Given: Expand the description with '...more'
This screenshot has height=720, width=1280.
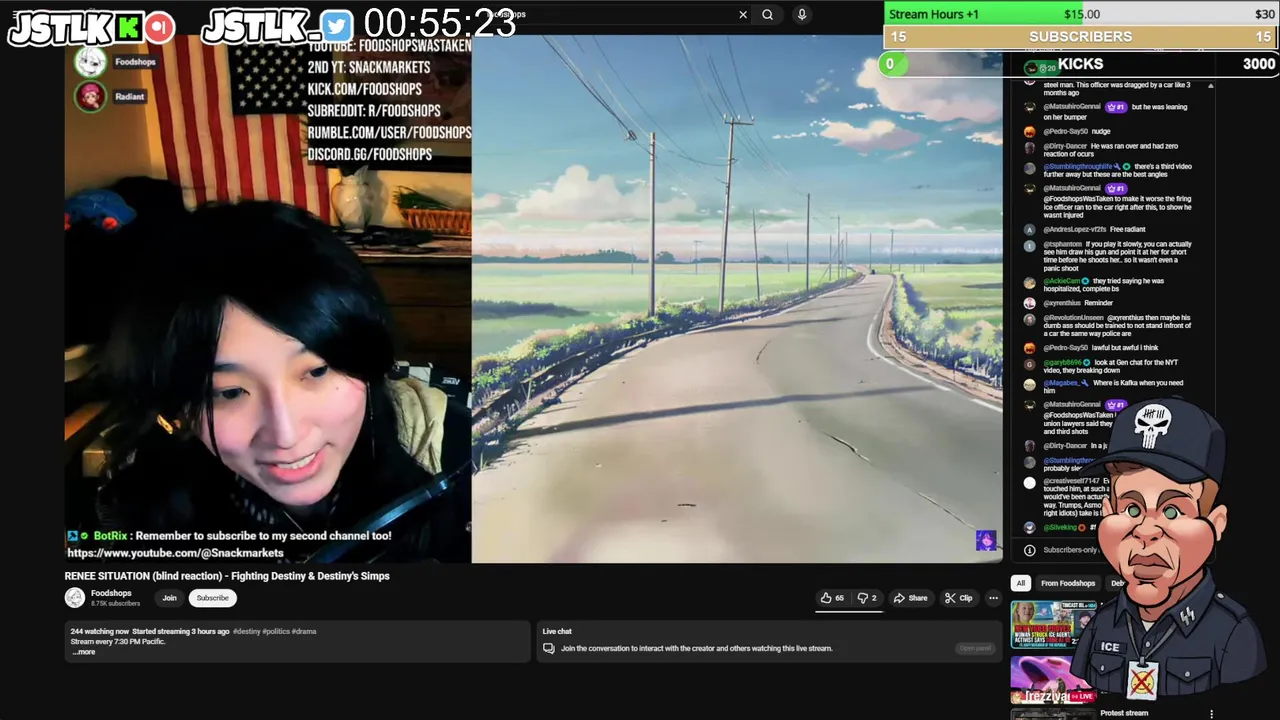Looking at the screenshot, I should [x=84, y=652].
